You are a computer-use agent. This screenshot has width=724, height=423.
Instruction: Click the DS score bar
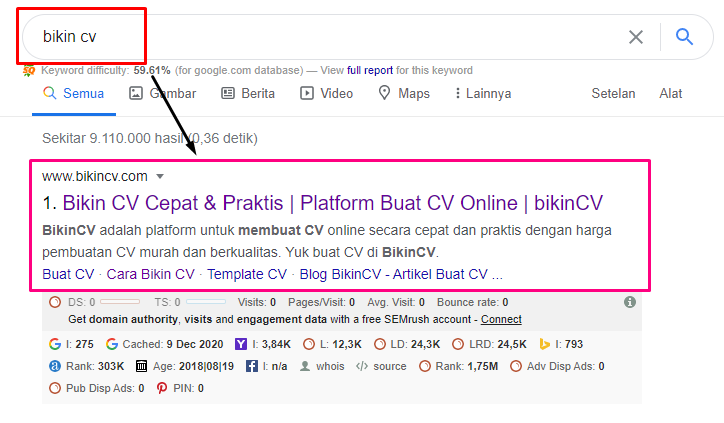(120, 302)
